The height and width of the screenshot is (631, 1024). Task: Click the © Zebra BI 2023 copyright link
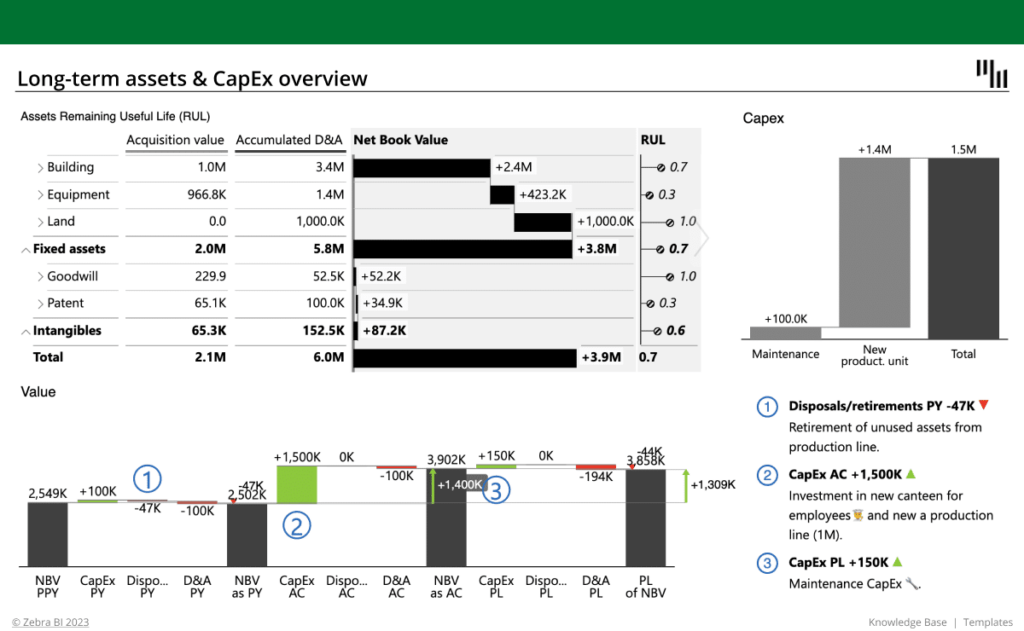pyautogui.click(x=50, y=621)
